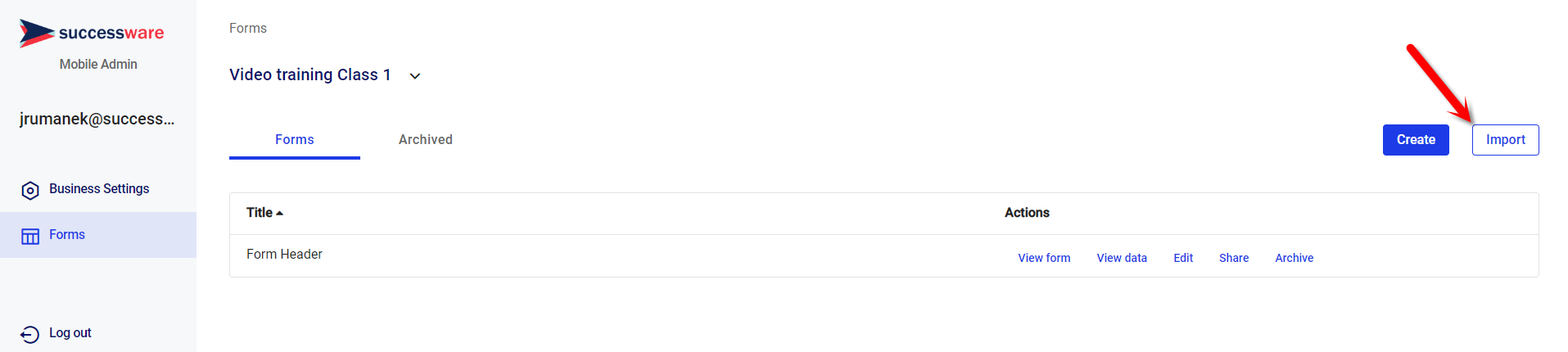Viewport: 1568px width, 352px height.
Task: Select the Forms table icon in sidebar
Action: point(30,236)
